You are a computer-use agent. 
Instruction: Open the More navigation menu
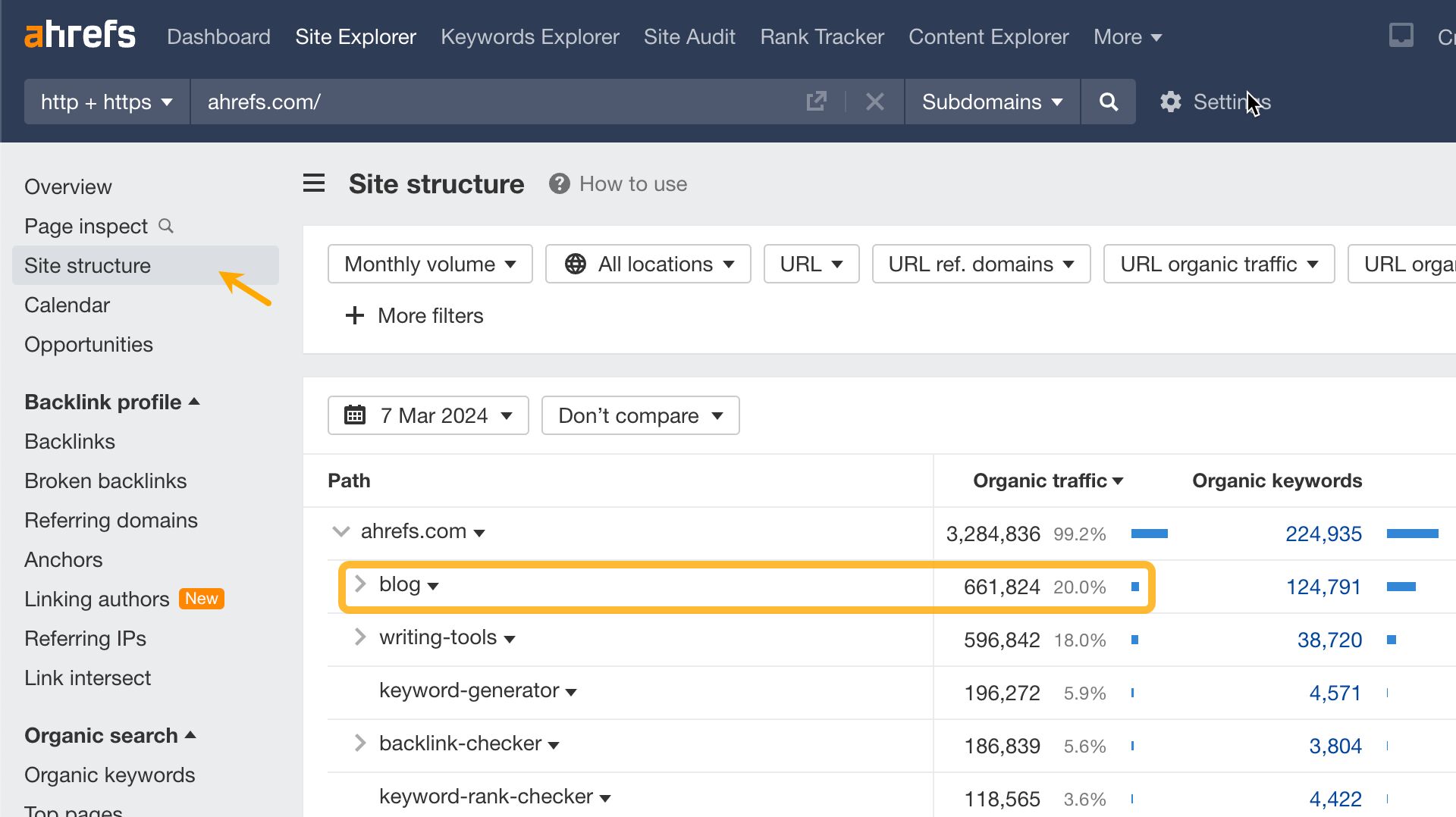1126,36
